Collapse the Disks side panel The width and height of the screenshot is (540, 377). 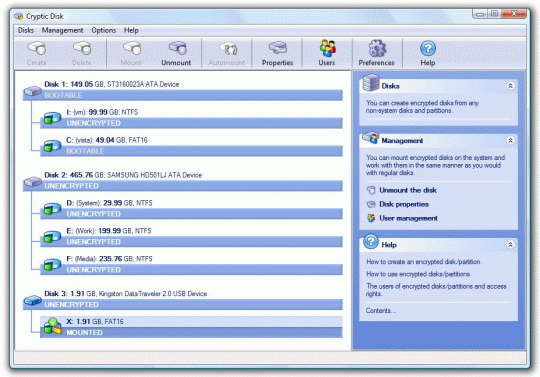coord(510,86)
